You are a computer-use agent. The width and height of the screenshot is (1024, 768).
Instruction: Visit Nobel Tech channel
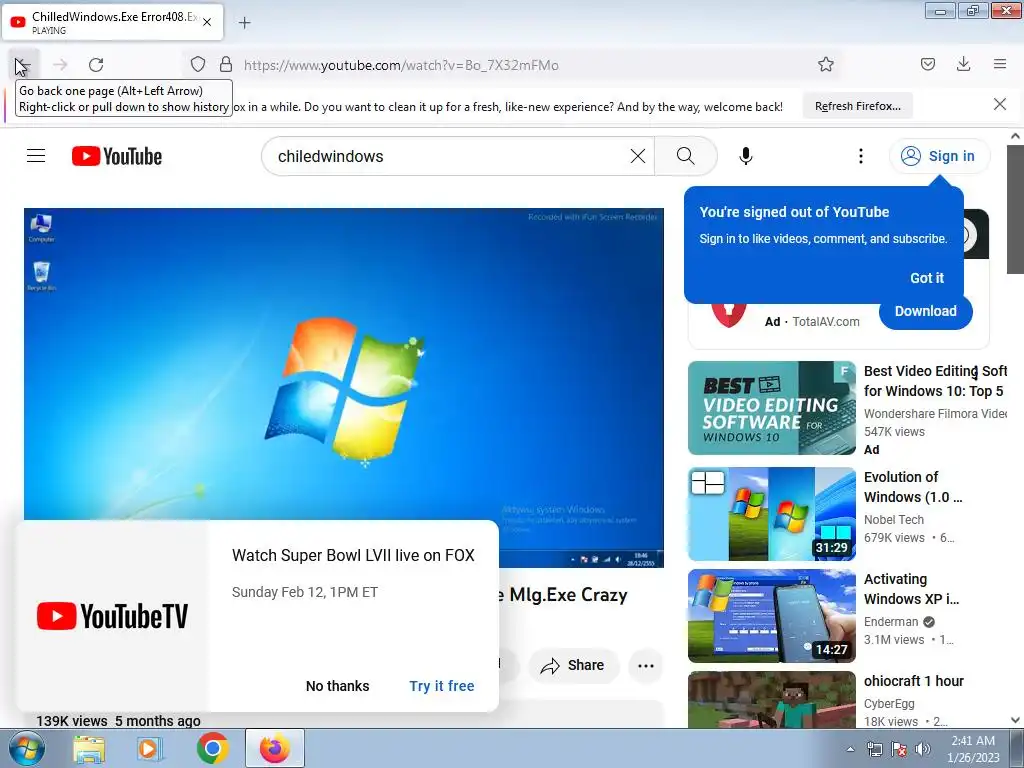893,520
